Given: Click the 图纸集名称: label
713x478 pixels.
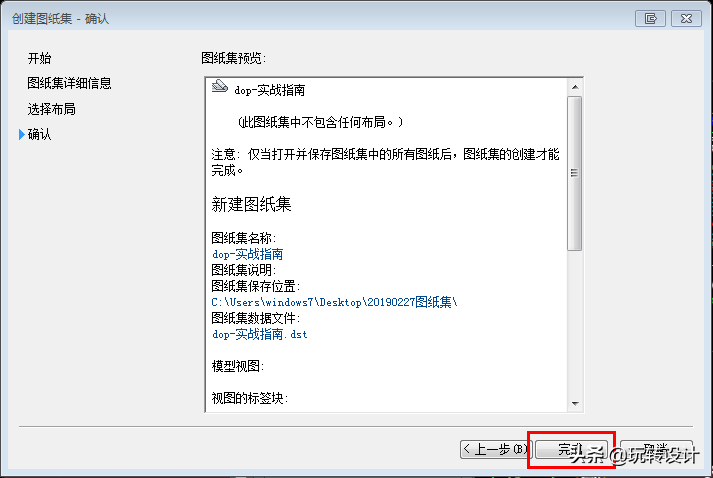Looking at the screenshot, I should [244, 238].
